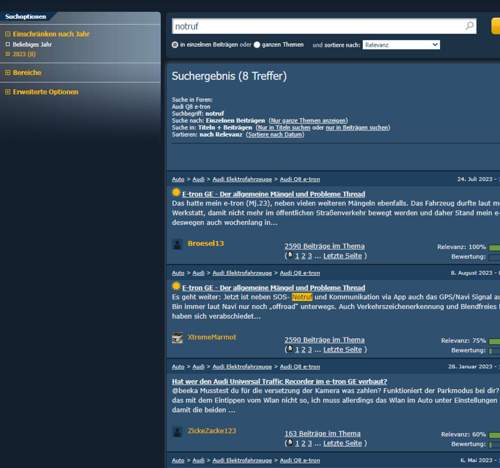Click the orange sun icon on first result
The height and width of the screenshot is (468, 500).
point(176,192)
